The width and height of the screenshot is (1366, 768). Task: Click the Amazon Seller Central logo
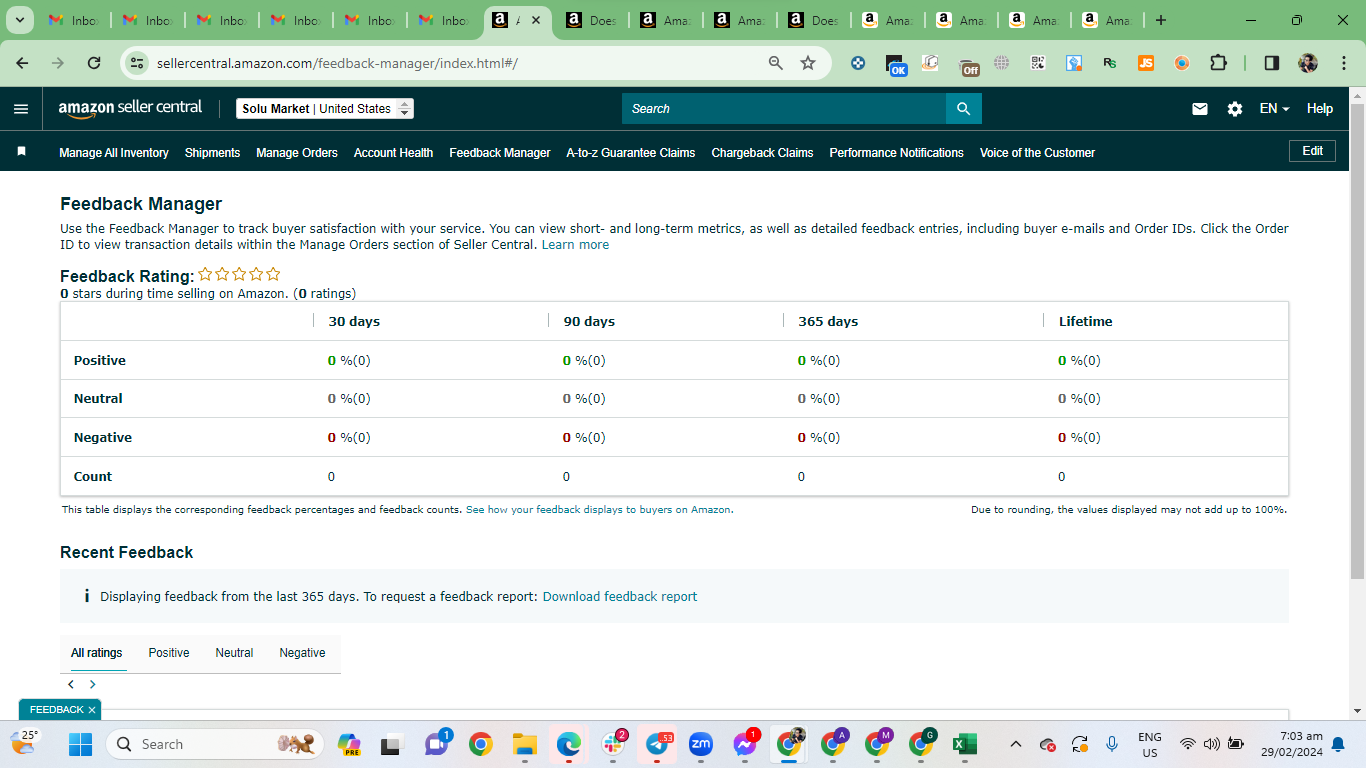click(130, 108)
